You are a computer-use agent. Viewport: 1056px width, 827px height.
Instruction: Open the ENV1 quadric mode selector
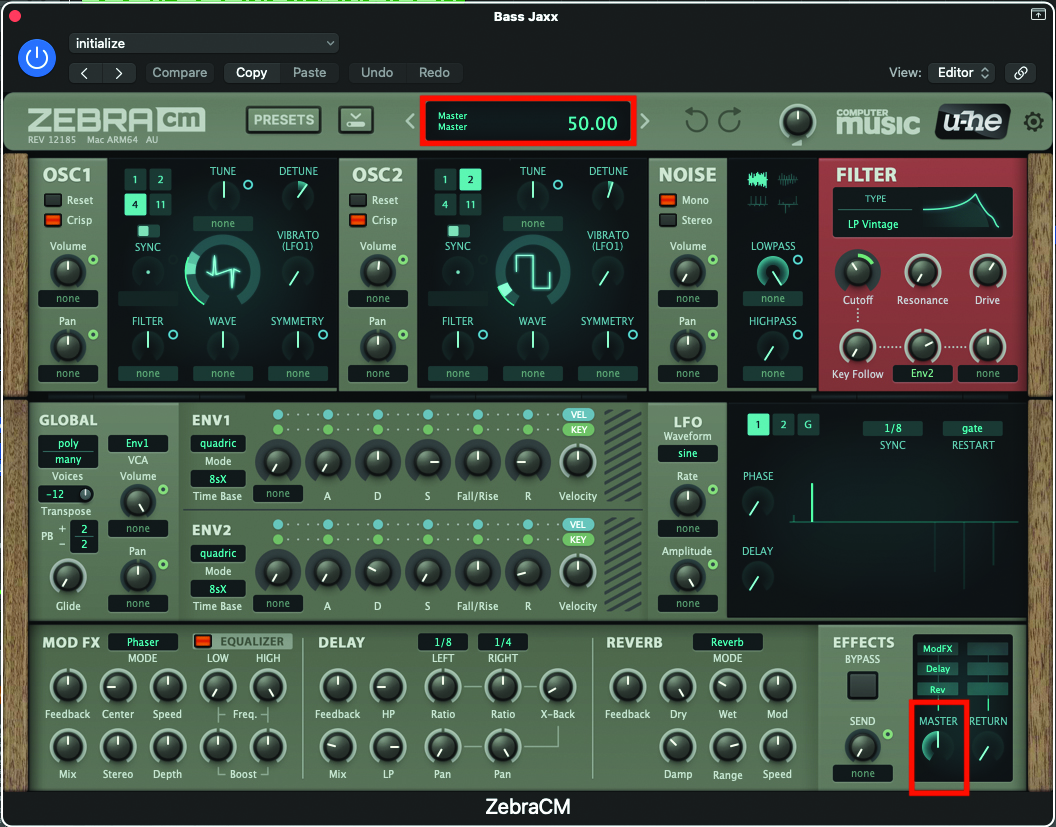(218, 443)
